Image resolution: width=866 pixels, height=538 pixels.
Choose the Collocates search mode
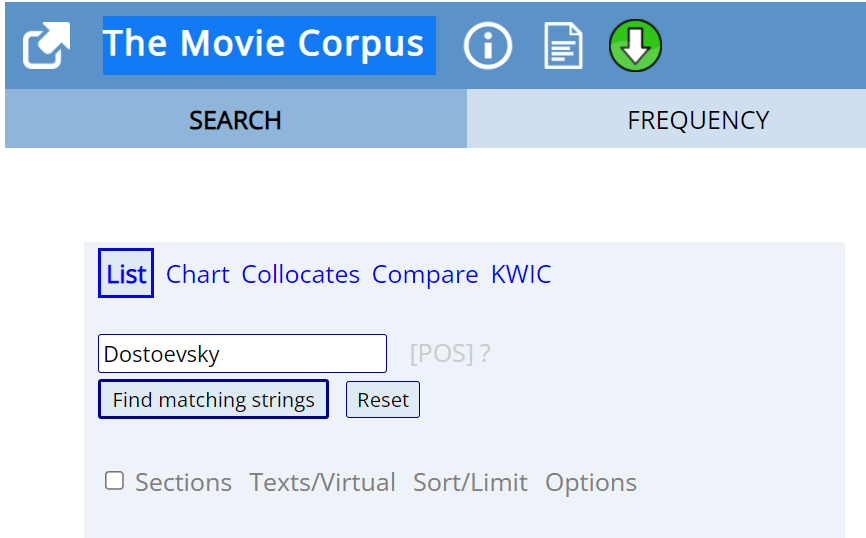pos(300,274)
